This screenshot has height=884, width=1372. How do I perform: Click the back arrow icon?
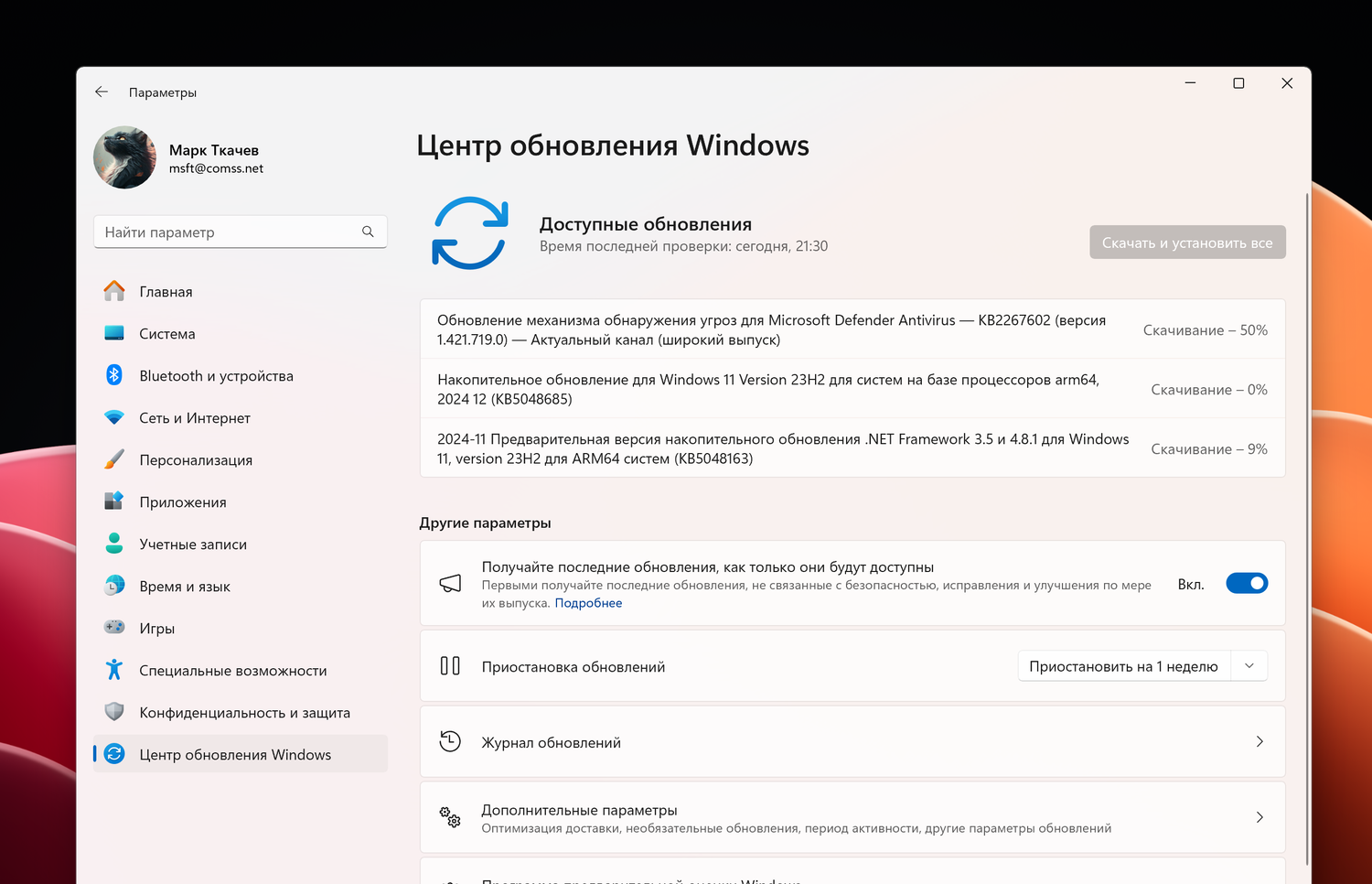[x=102, y=92]
